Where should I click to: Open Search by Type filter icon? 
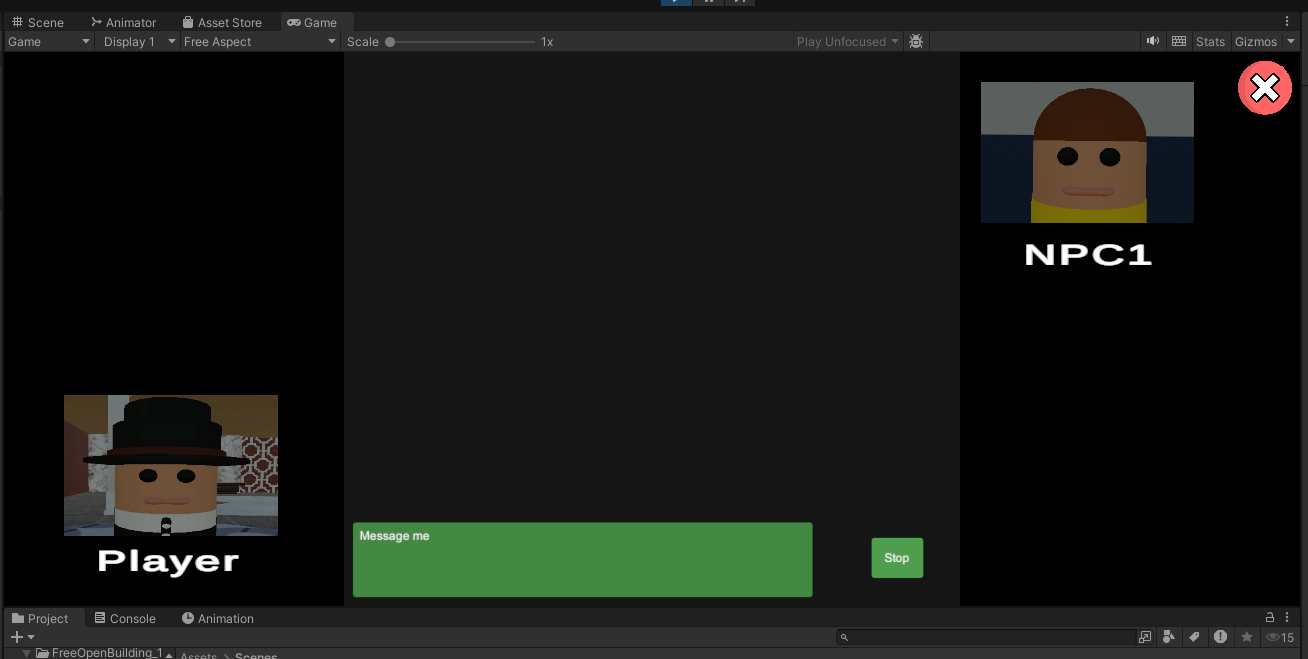pos(1169,637)
